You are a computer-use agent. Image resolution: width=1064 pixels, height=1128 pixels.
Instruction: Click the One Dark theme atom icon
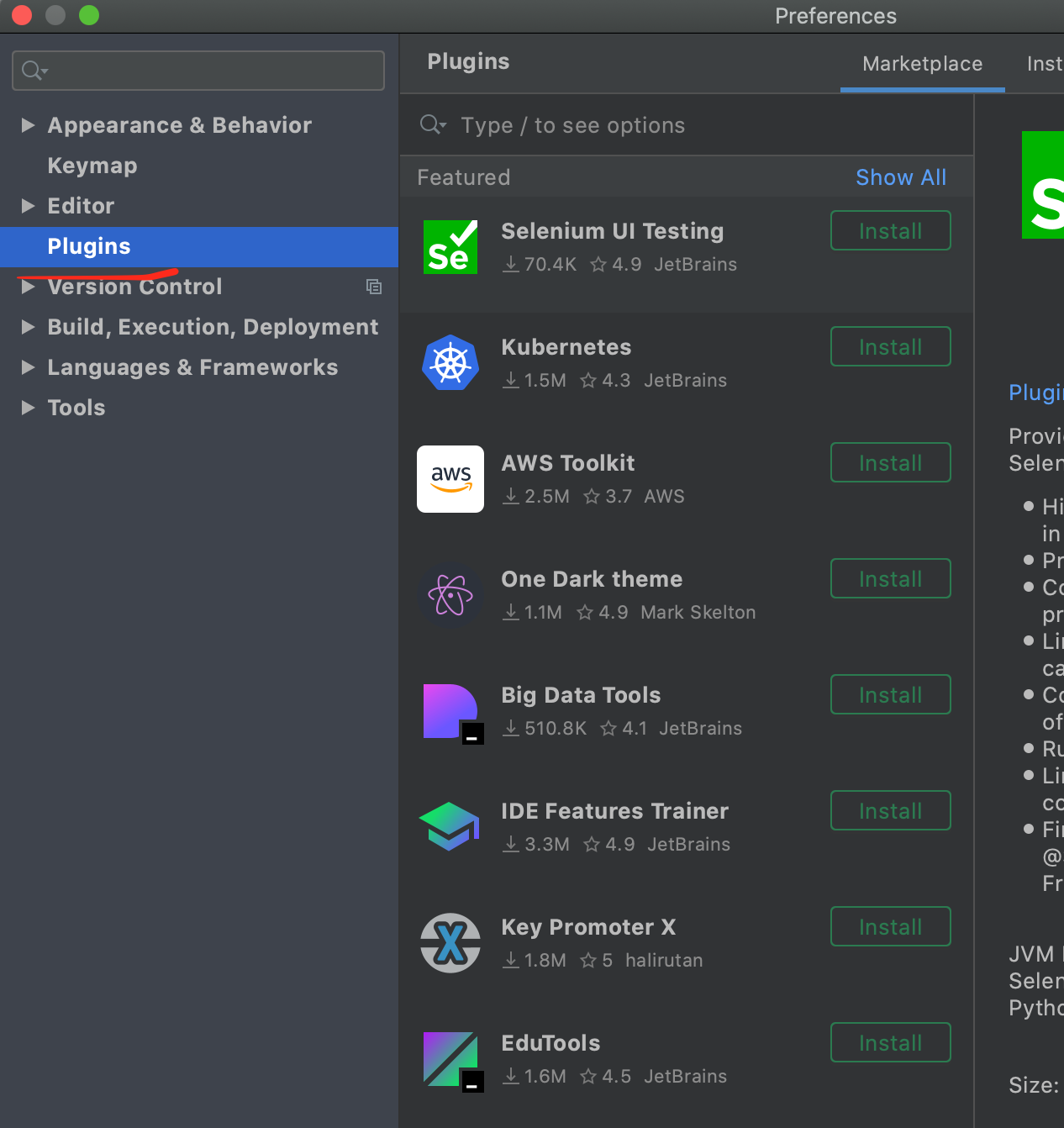point(450,595)
